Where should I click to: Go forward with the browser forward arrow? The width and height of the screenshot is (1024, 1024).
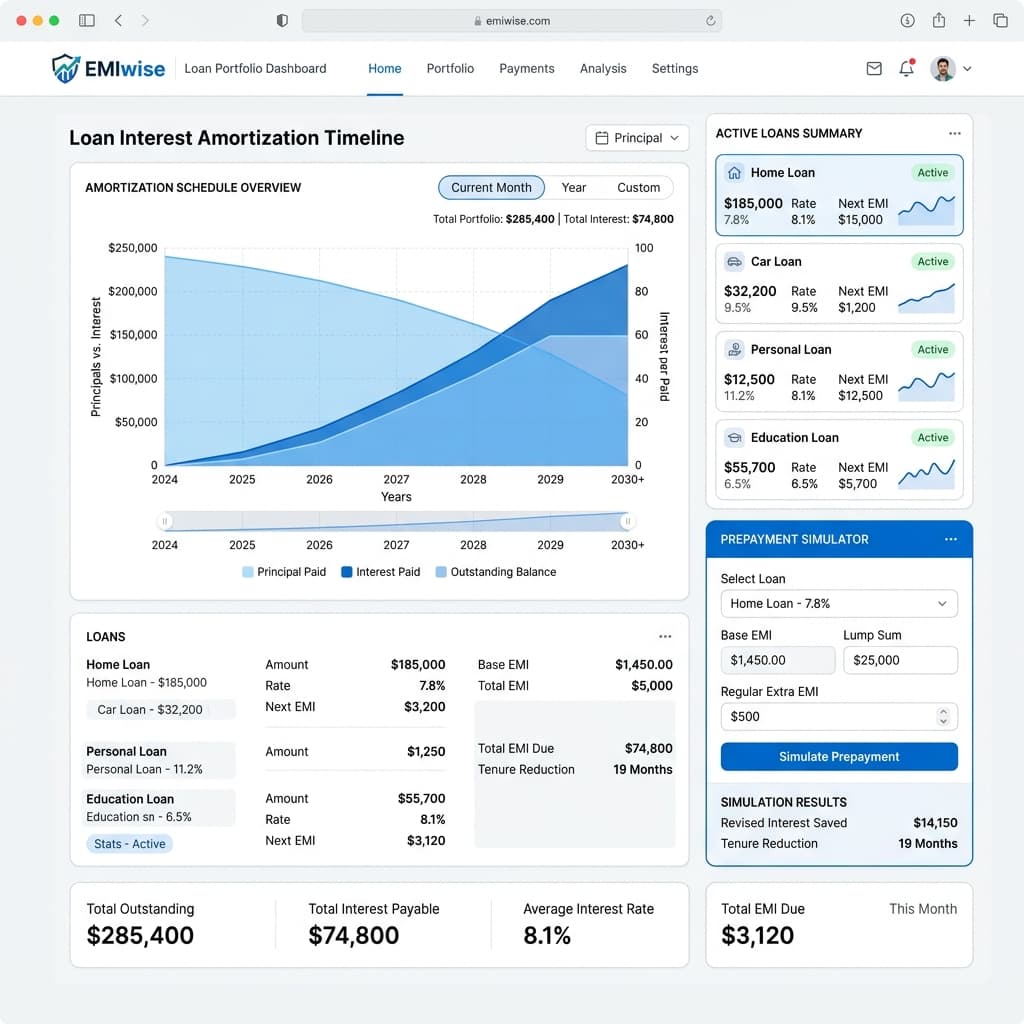(x=145, y=20)
